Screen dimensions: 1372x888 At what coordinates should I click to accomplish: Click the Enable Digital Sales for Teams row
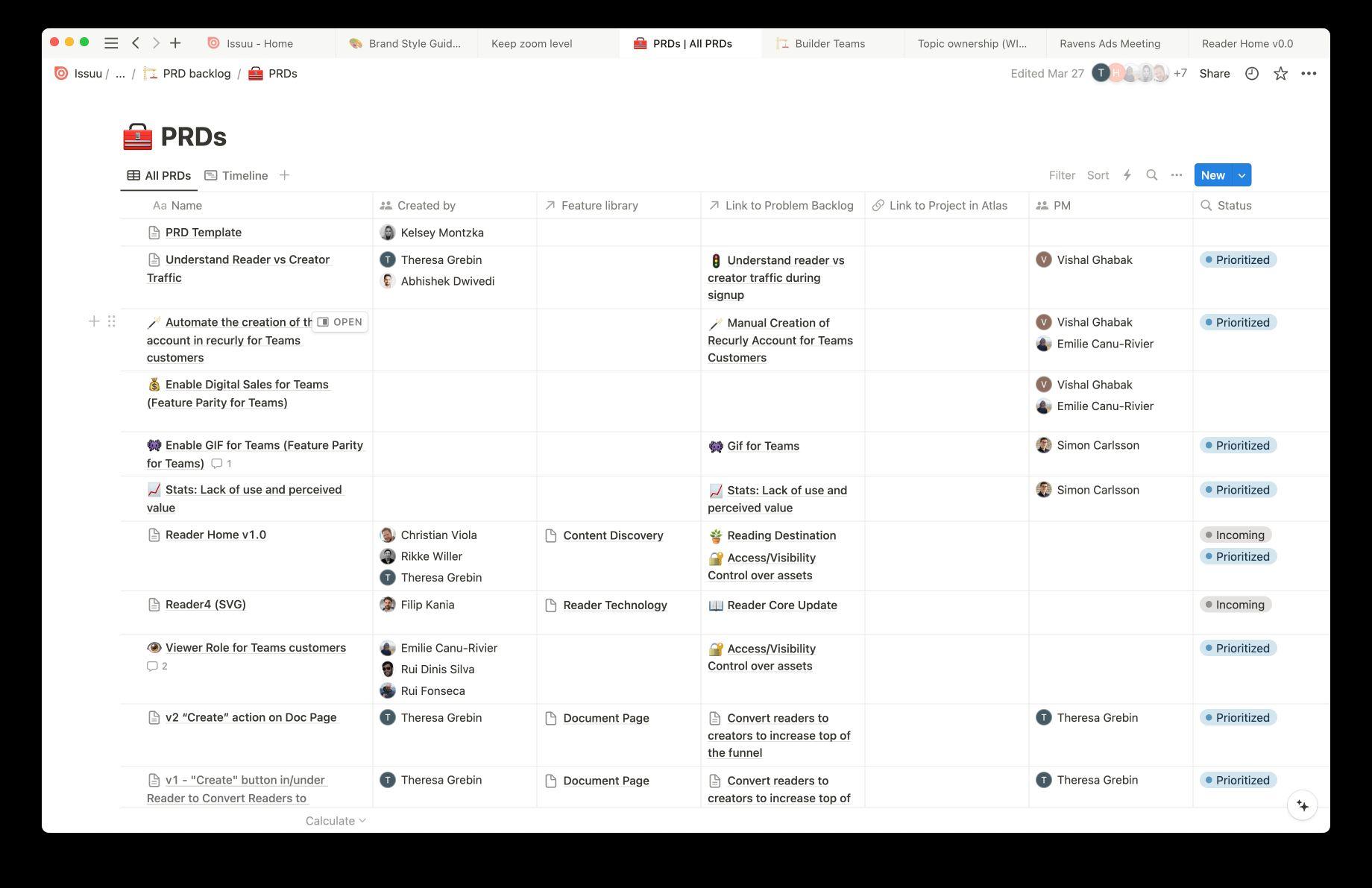(238, 394)
